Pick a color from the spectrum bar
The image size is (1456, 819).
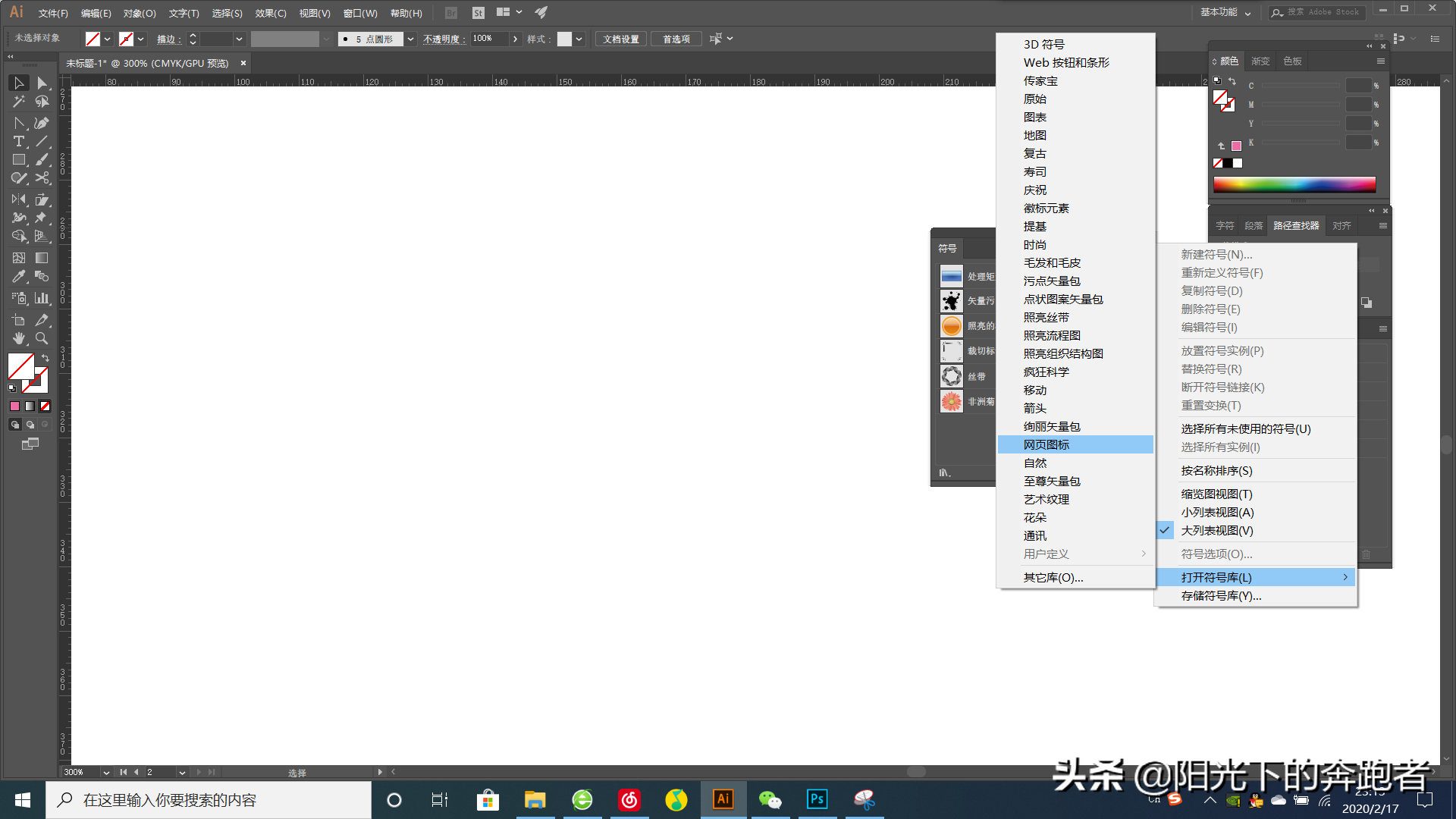pos(1294,184)
